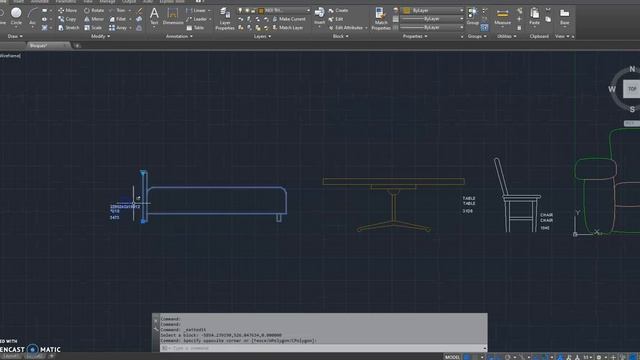Click Create block button

pos(338,11)
